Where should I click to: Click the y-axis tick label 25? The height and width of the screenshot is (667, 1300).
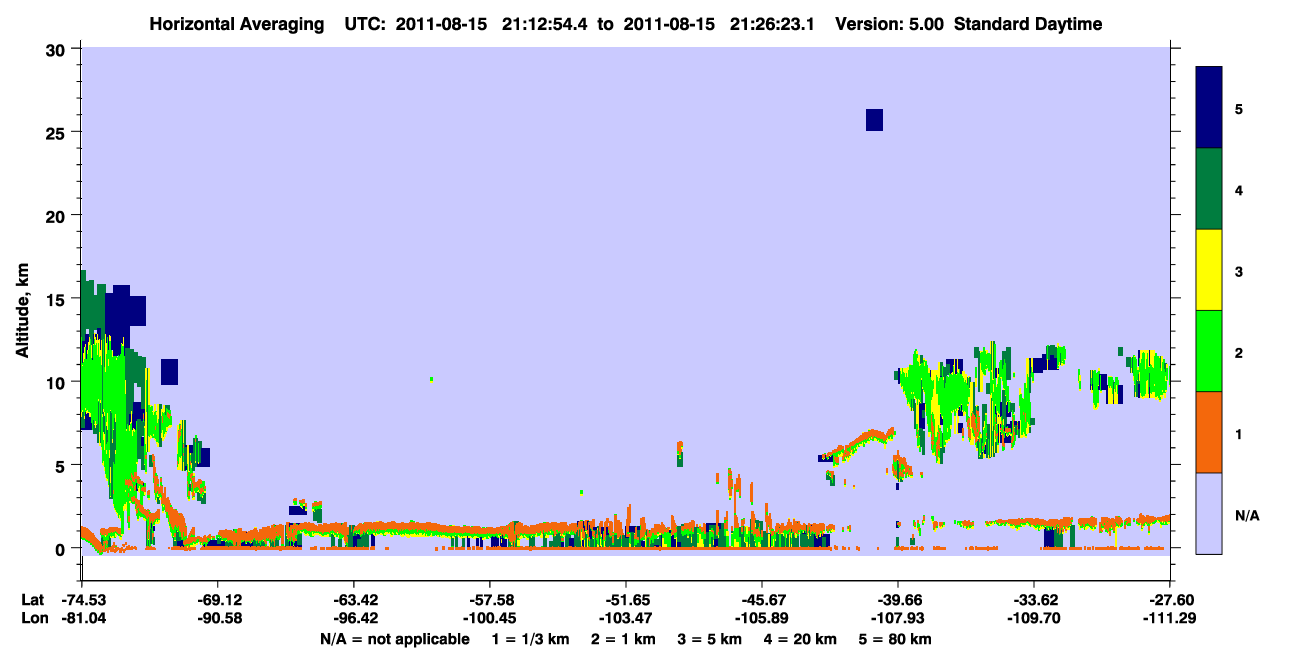pos(57,132)
